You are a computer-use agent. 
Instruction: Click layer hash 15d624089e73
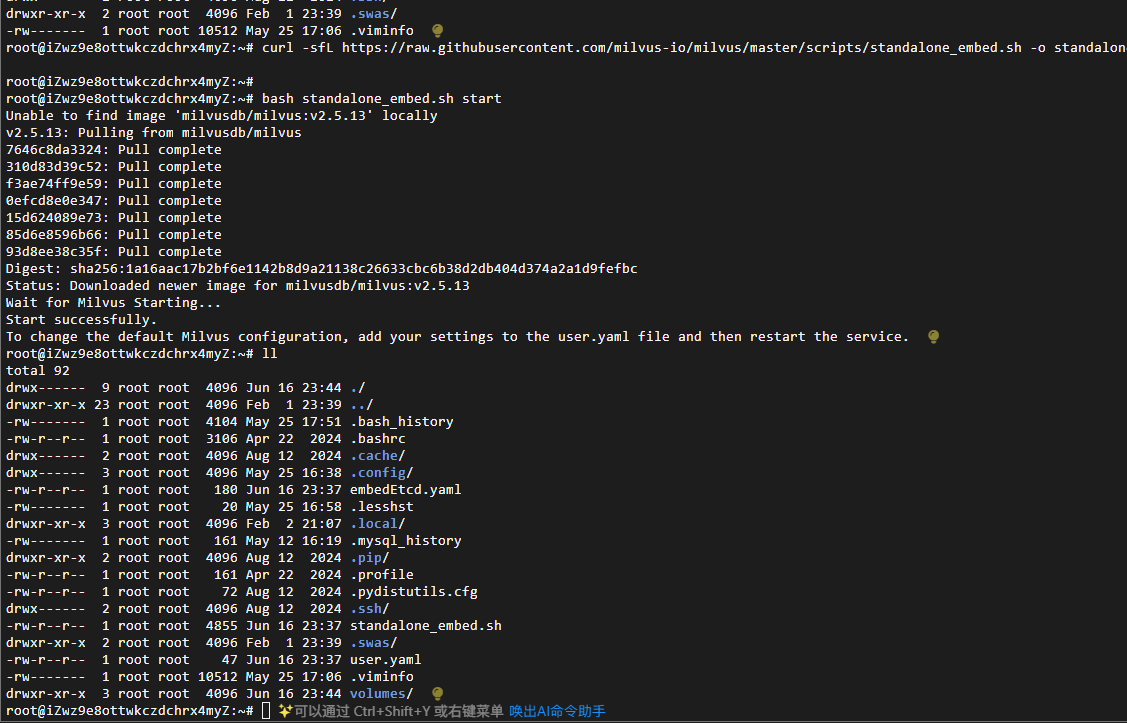(54, 218)
